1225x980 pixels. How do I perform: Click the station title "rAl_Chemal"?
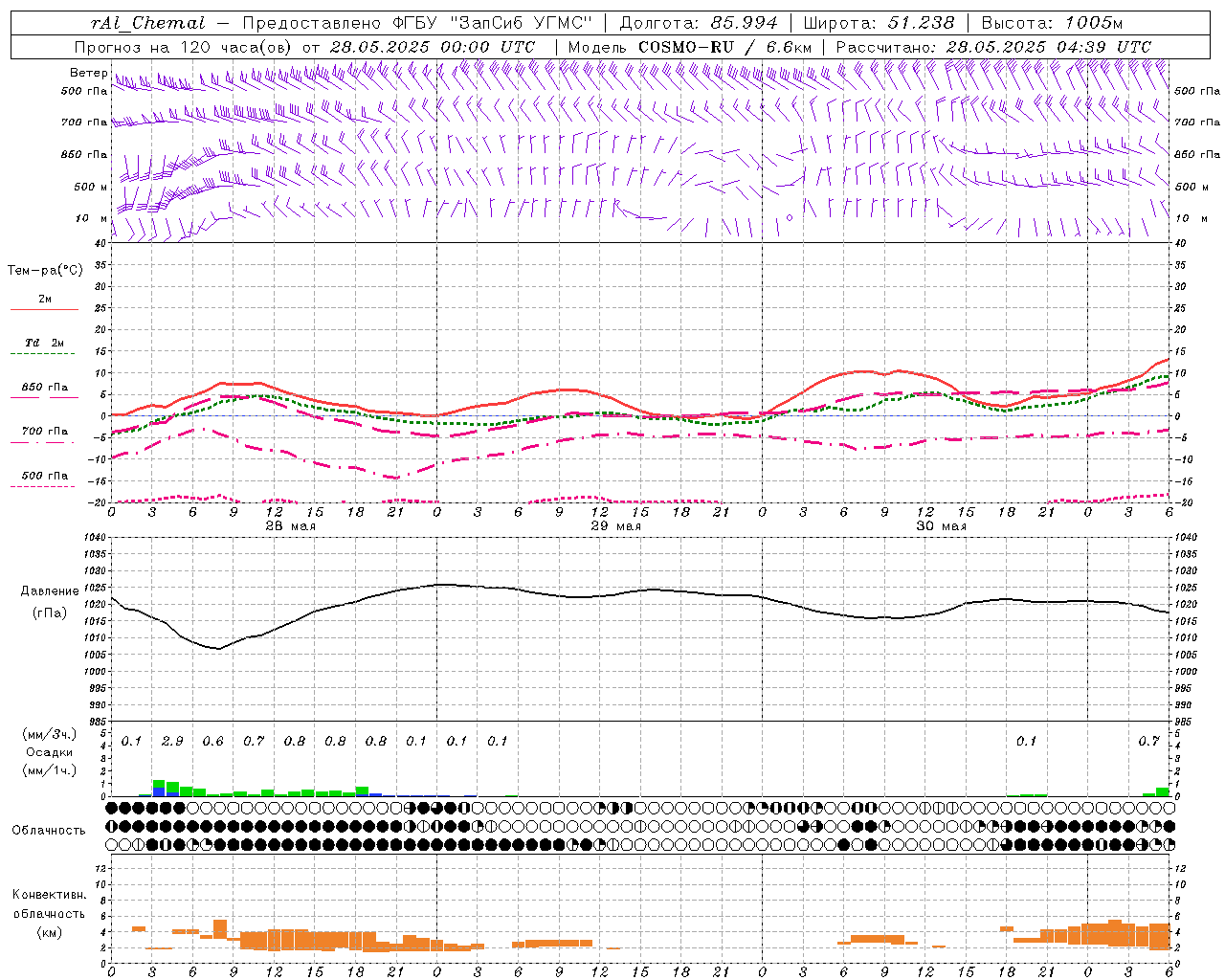(147, 23)
